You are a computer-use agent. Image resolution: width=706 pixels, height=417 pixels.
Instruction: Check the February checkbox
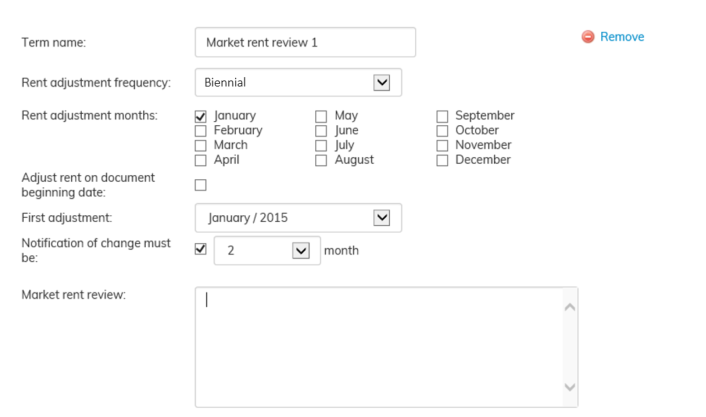point(201,130)
